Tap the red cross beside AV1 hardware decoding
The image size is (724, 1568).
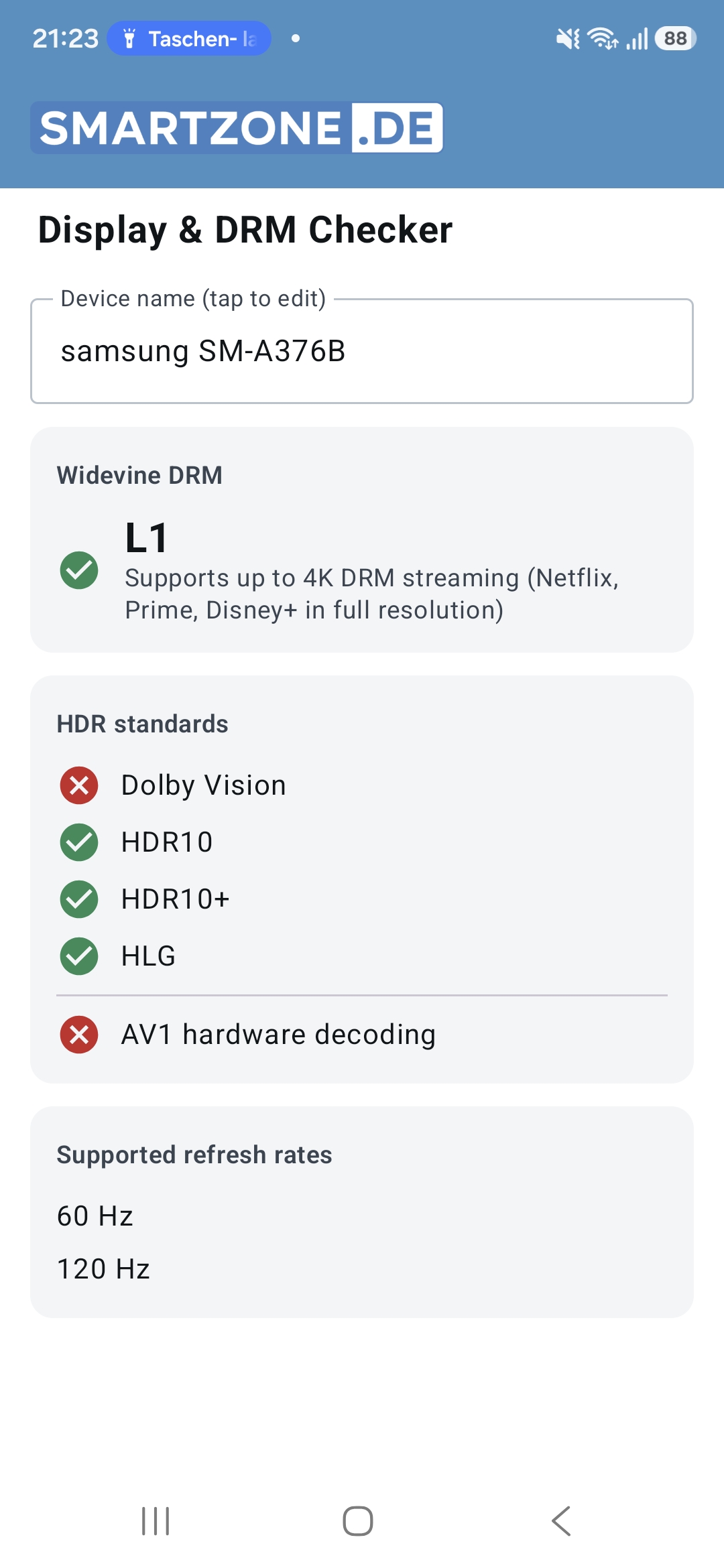pyautogui.click(x=79, y=1035)
